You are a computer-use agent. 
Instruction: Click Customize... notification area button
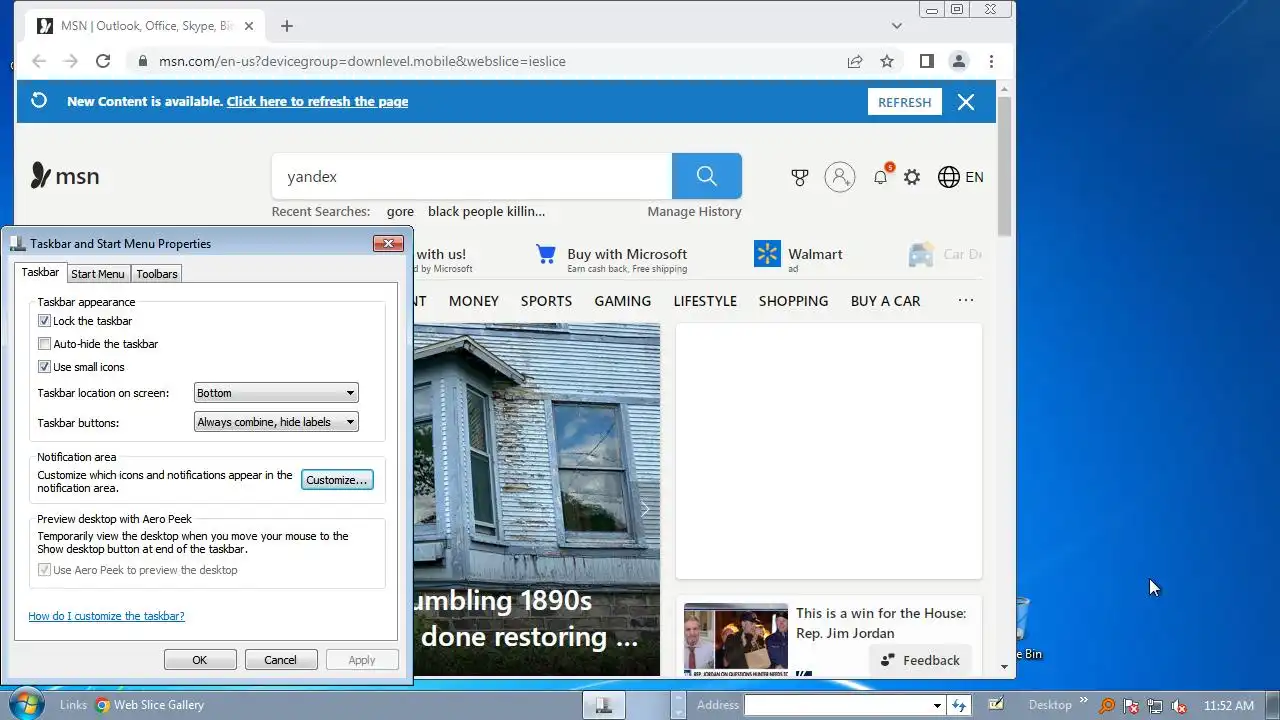coord(337,480)
